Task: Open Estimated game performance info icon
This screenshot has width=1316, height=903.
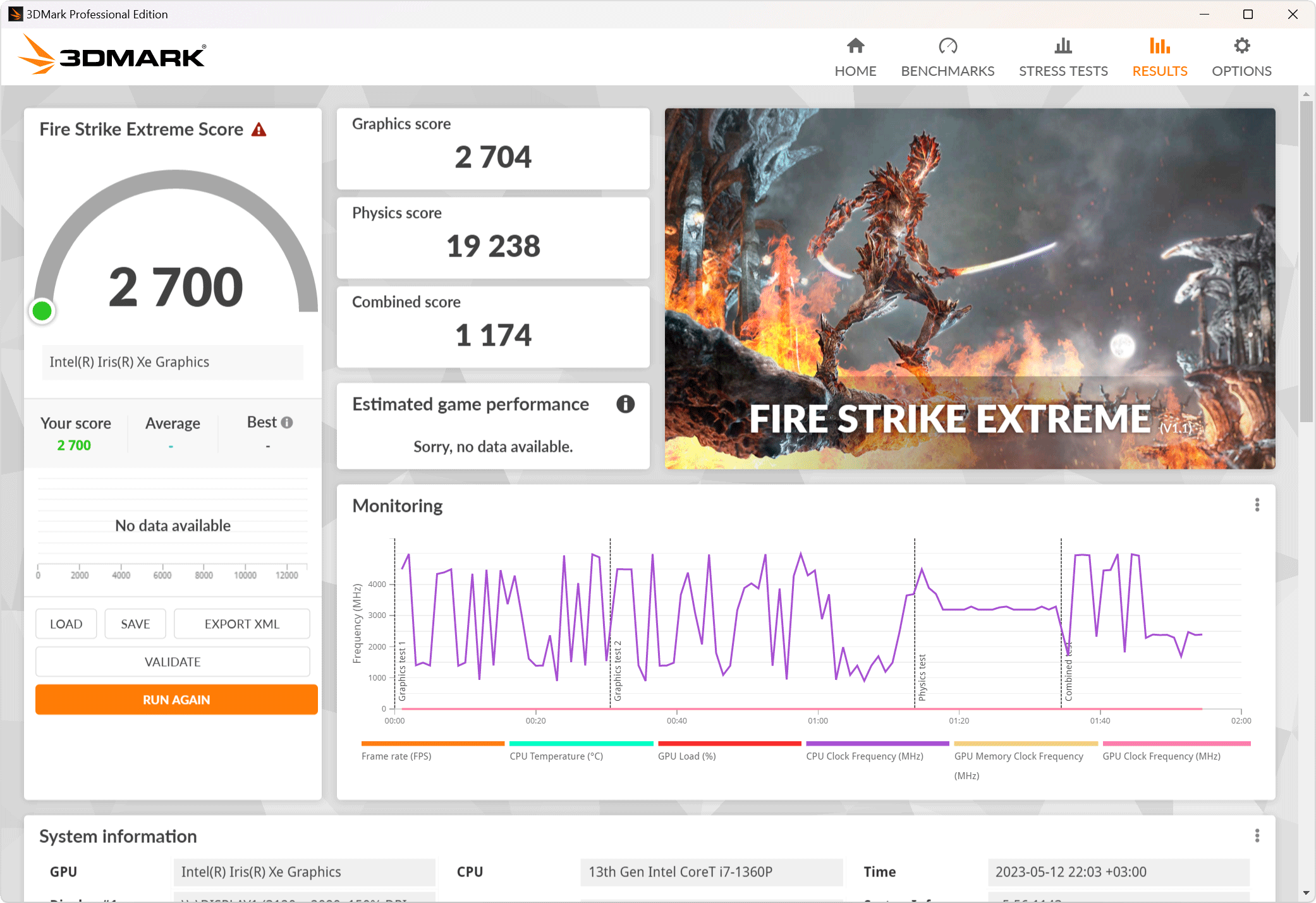Action: [625, 404]
